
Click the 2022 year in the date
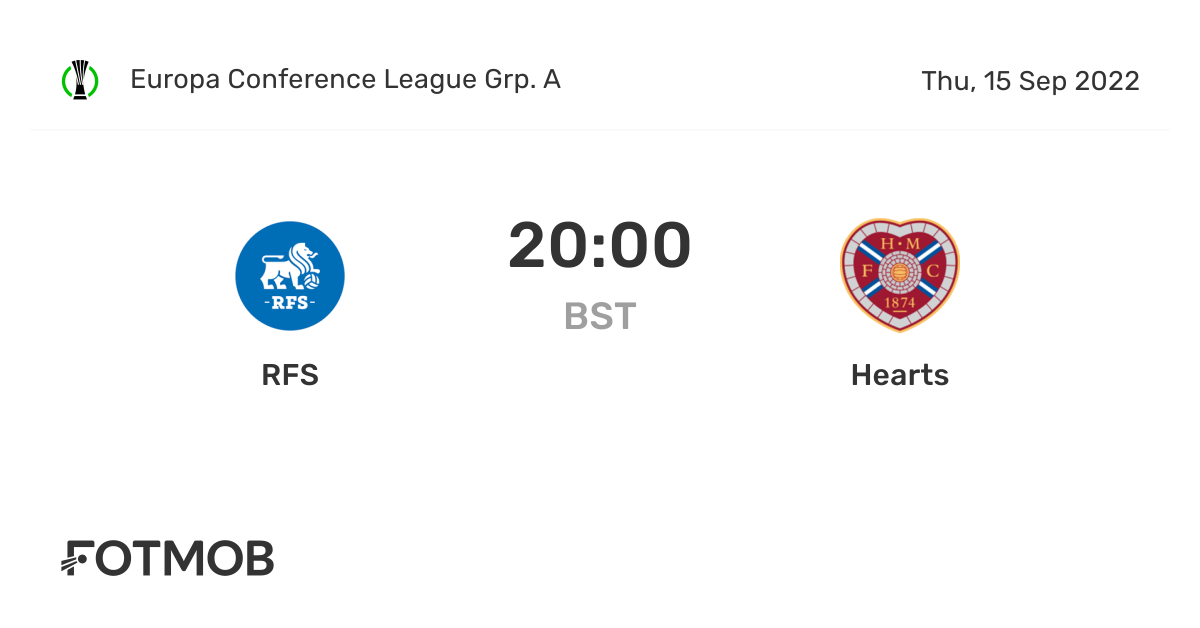click(x=1107, y=81)
